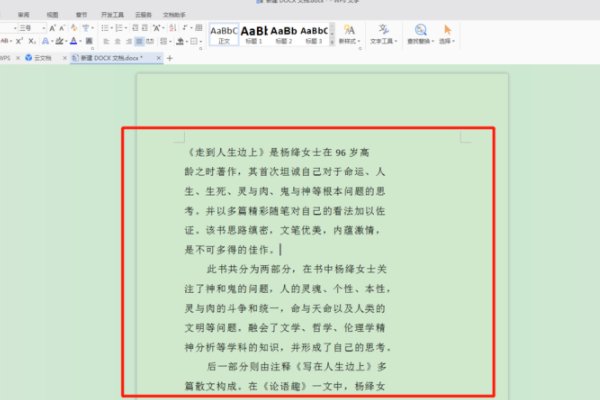Expand the numbering style dropdown arrow
Viewport: 600px width, 400px height.
pyautogui.click(x=126, y=28)
